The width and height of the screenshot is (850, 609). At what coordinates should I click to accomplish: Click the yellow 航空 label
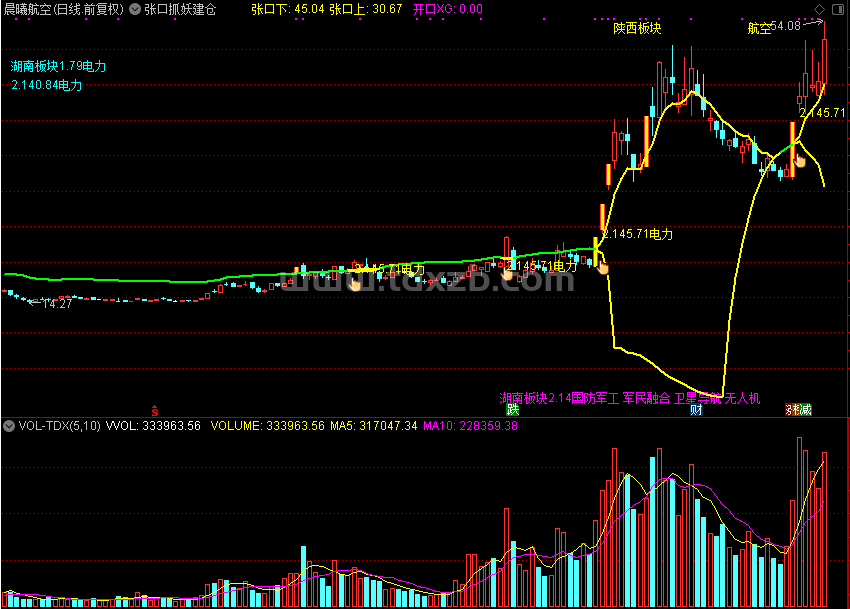[759, 29]
